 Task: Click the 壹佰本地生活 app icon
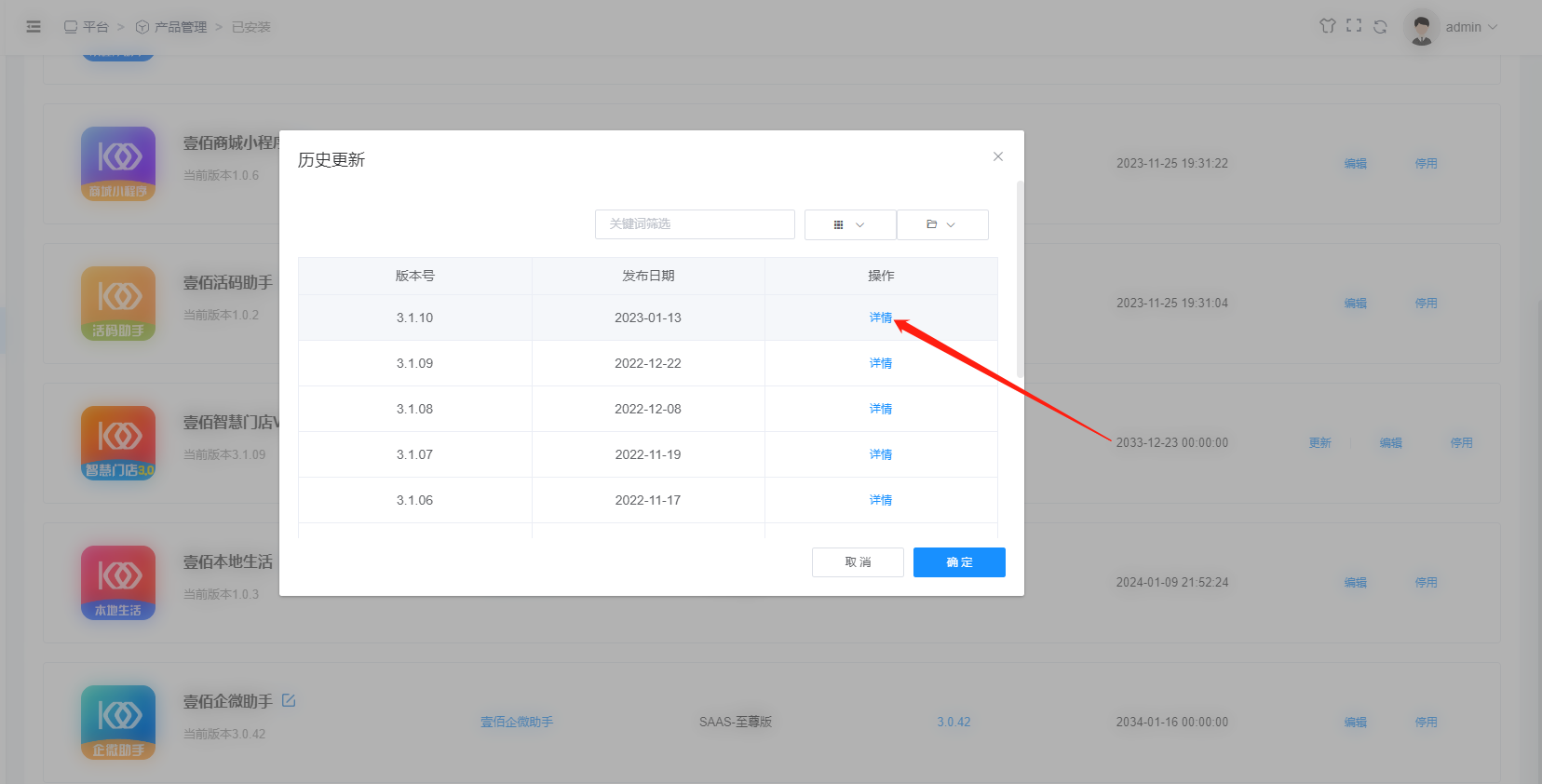click(x=118, y=583)
